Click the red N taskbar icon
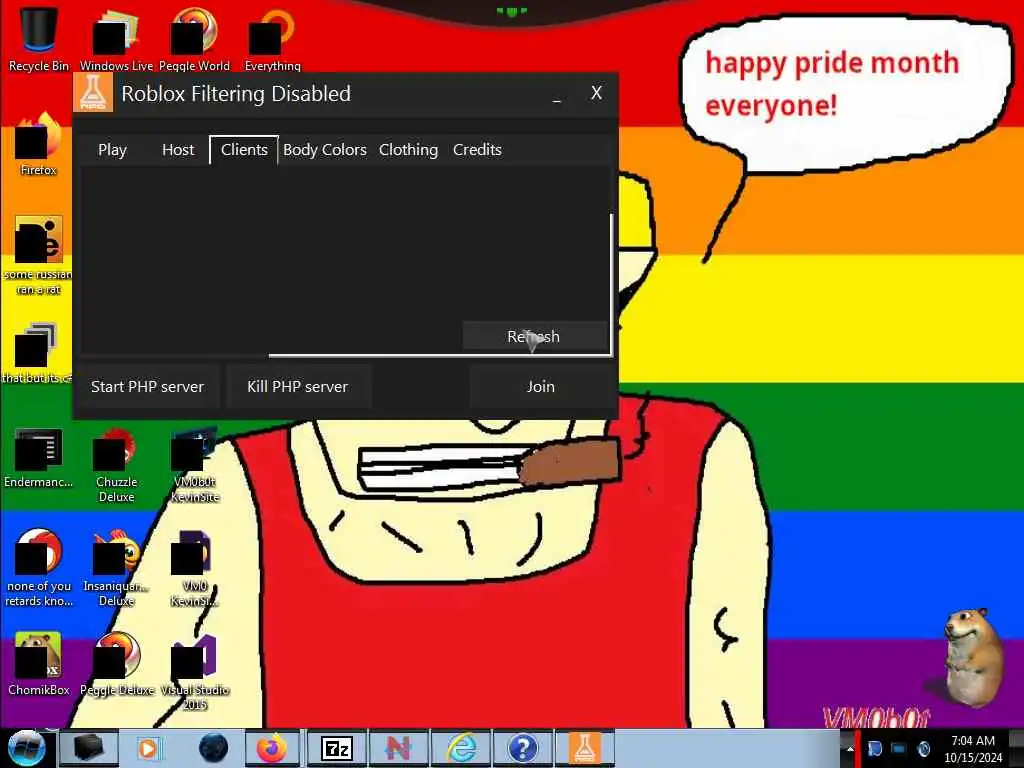 pos(398,748)
